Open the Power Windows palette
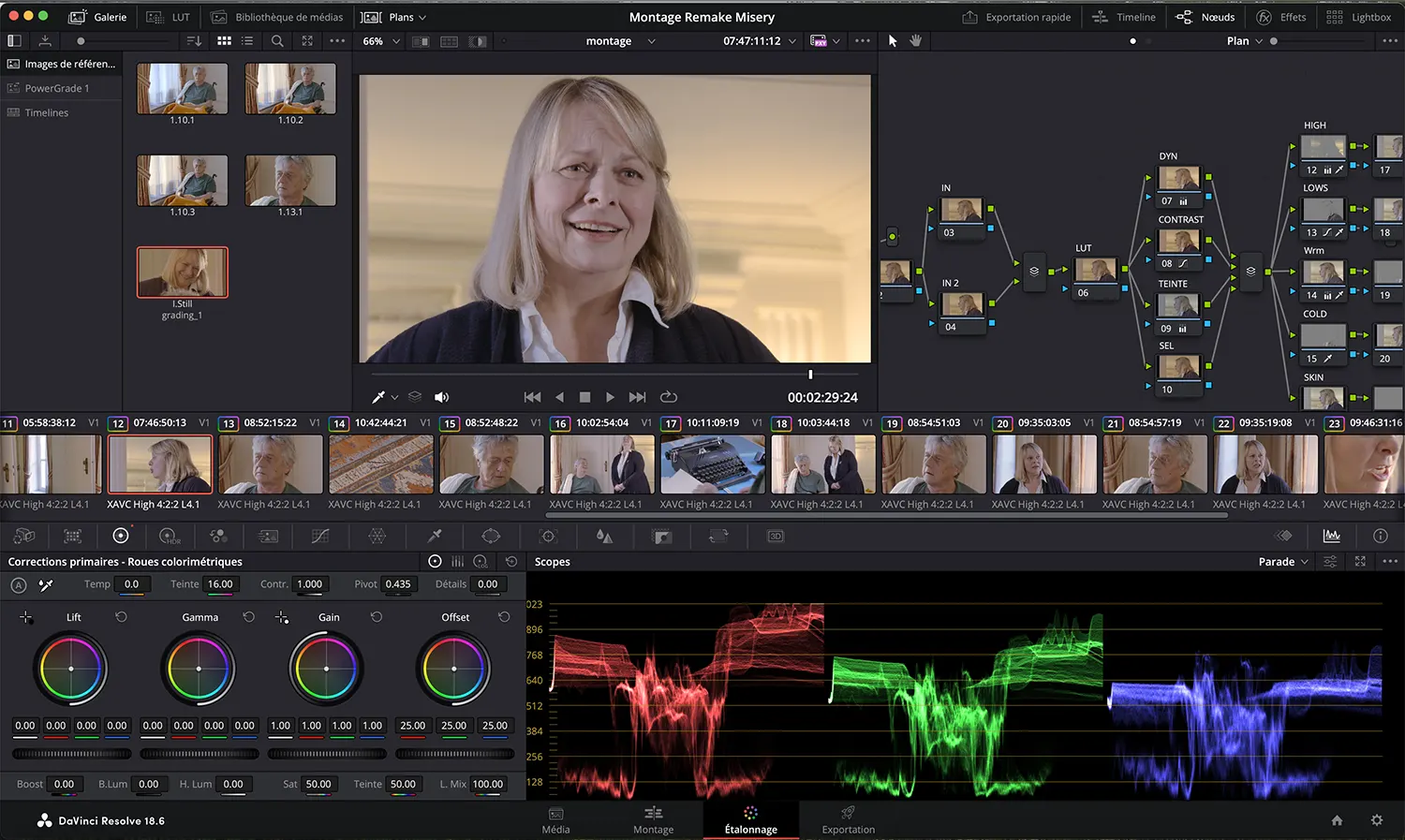The image size is (1405, 840). tap(490, 536)
